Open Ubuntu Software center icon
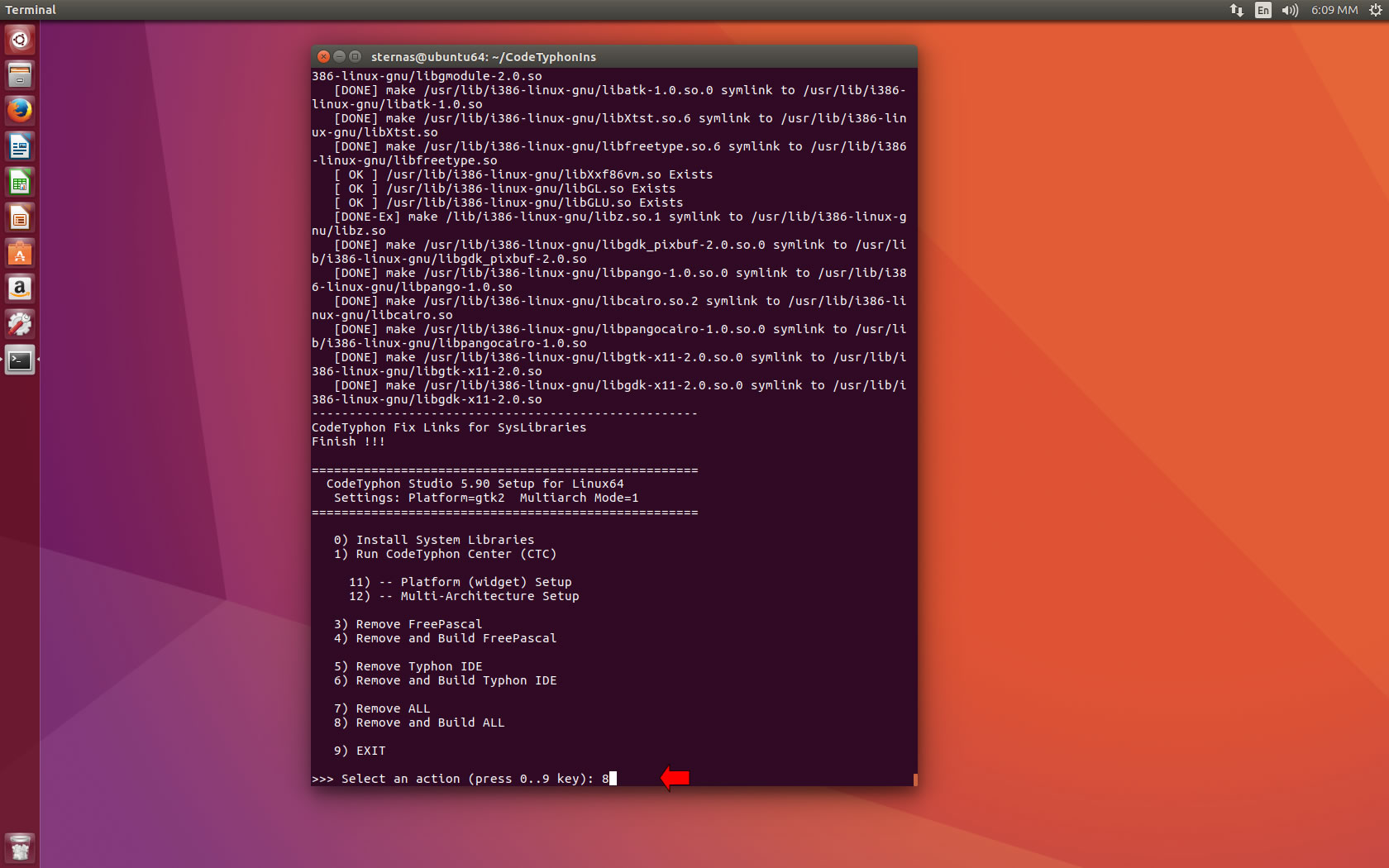 tap(20, 253)
